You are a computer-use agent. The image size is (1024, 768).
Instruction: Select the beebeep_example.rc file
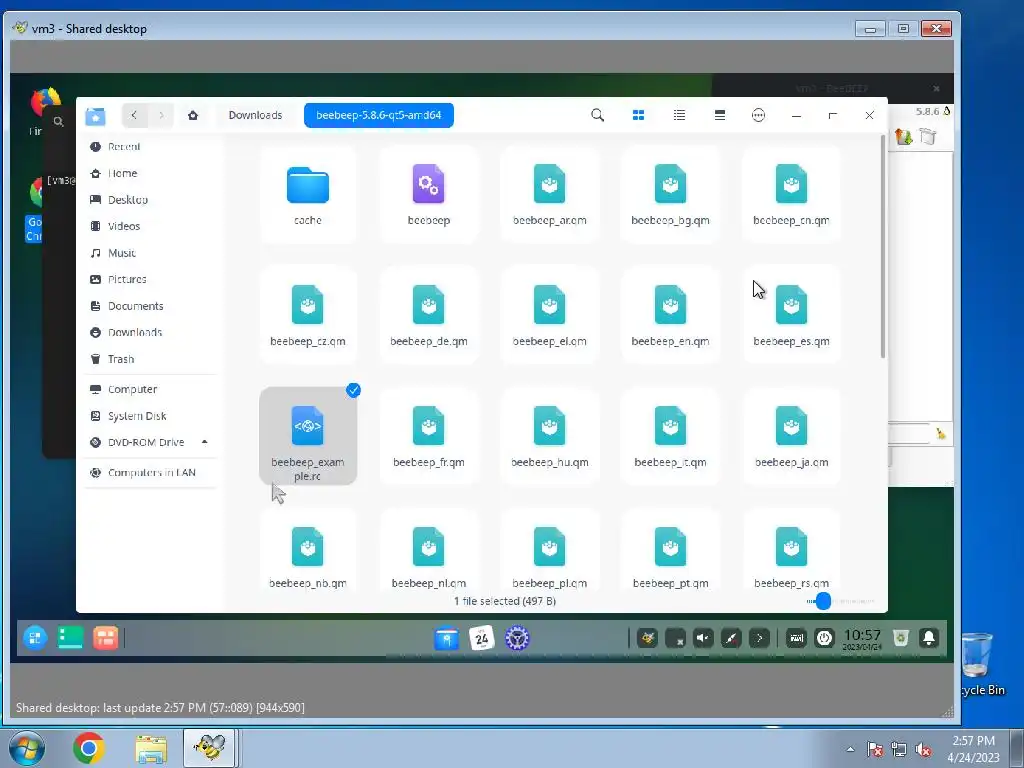click(308, 436)
